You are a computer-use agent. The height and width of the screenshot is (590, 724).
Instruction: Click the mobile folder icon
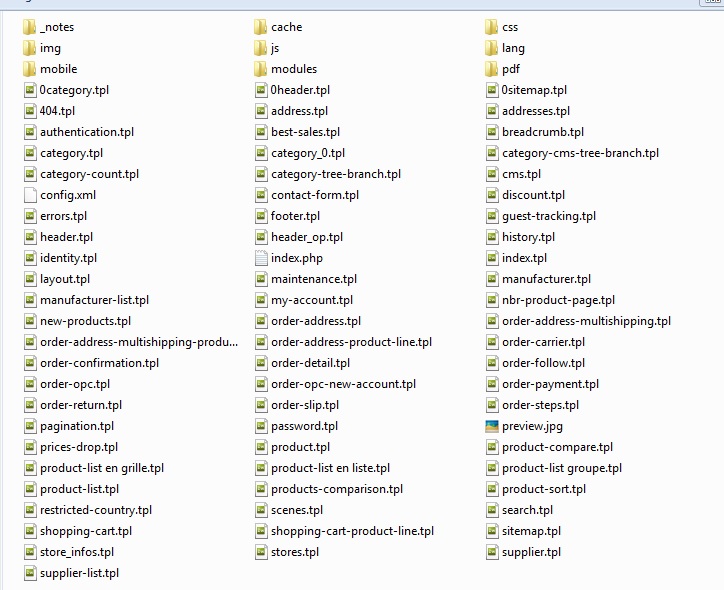(x=30, y=69)
